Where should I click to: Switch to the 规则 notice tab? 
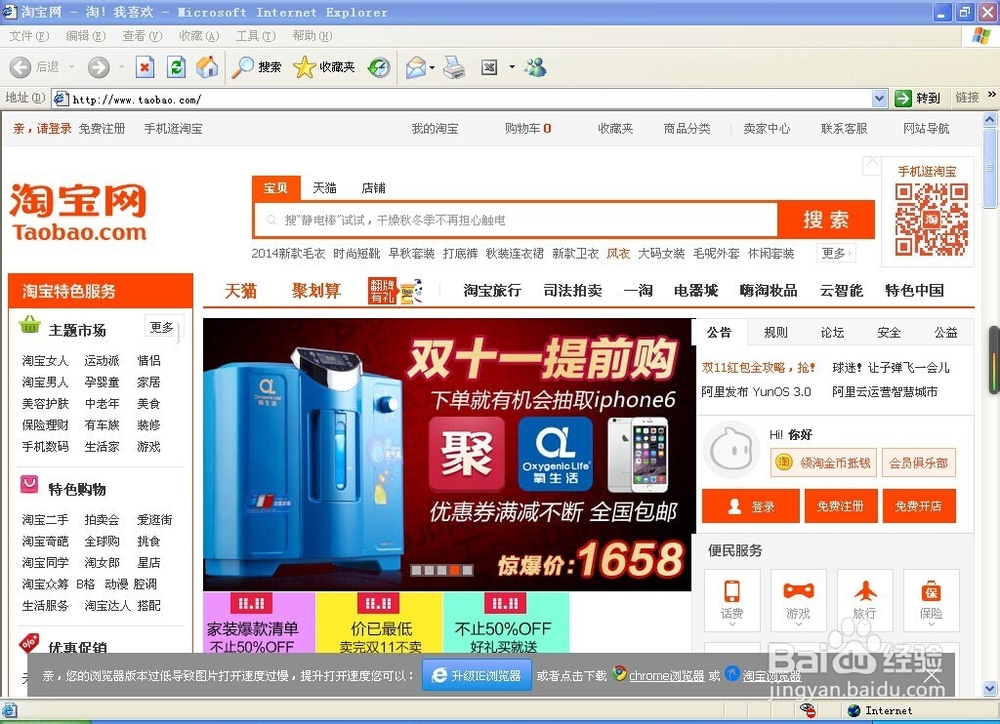(x=776, y=332)
